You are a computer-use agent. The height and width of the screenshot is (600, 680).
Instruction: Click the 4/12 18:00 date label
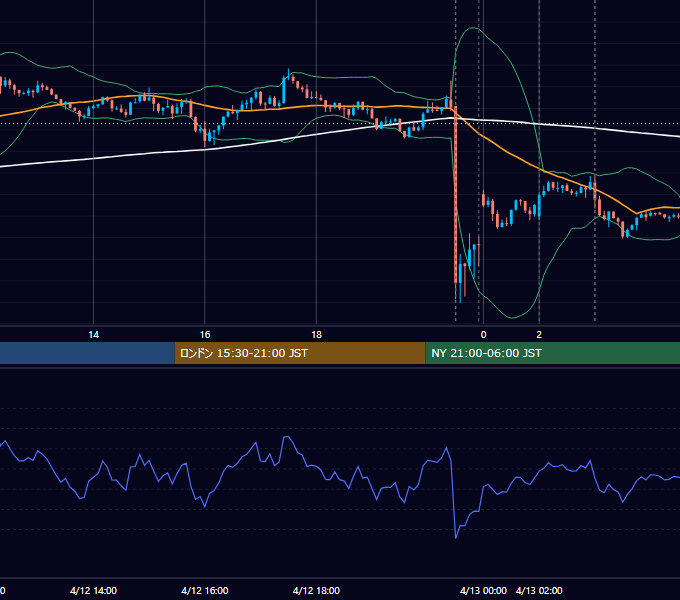click(x=316, y=590)
